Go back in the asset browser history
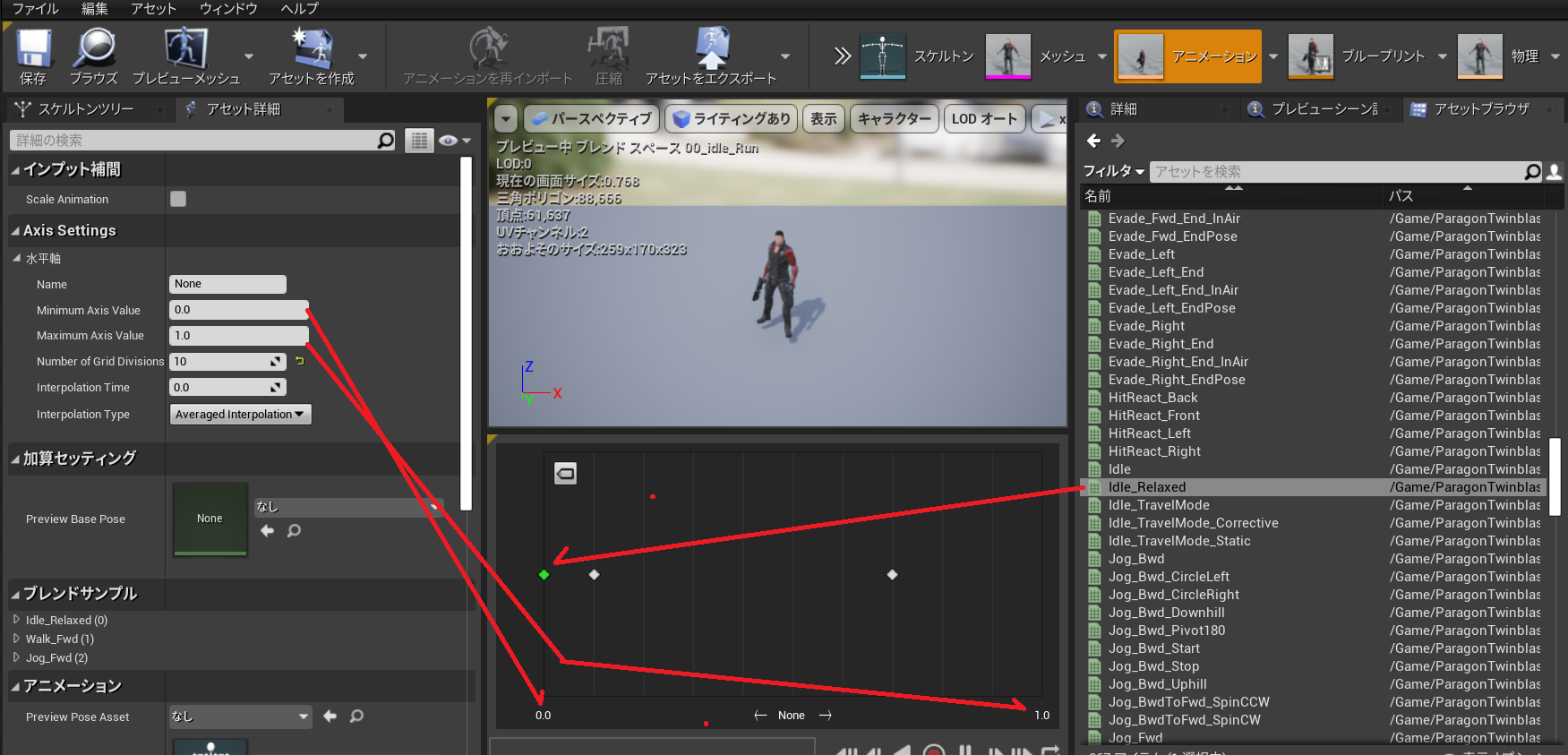This screenshot has width=1568, height=755. (1093, 141)
